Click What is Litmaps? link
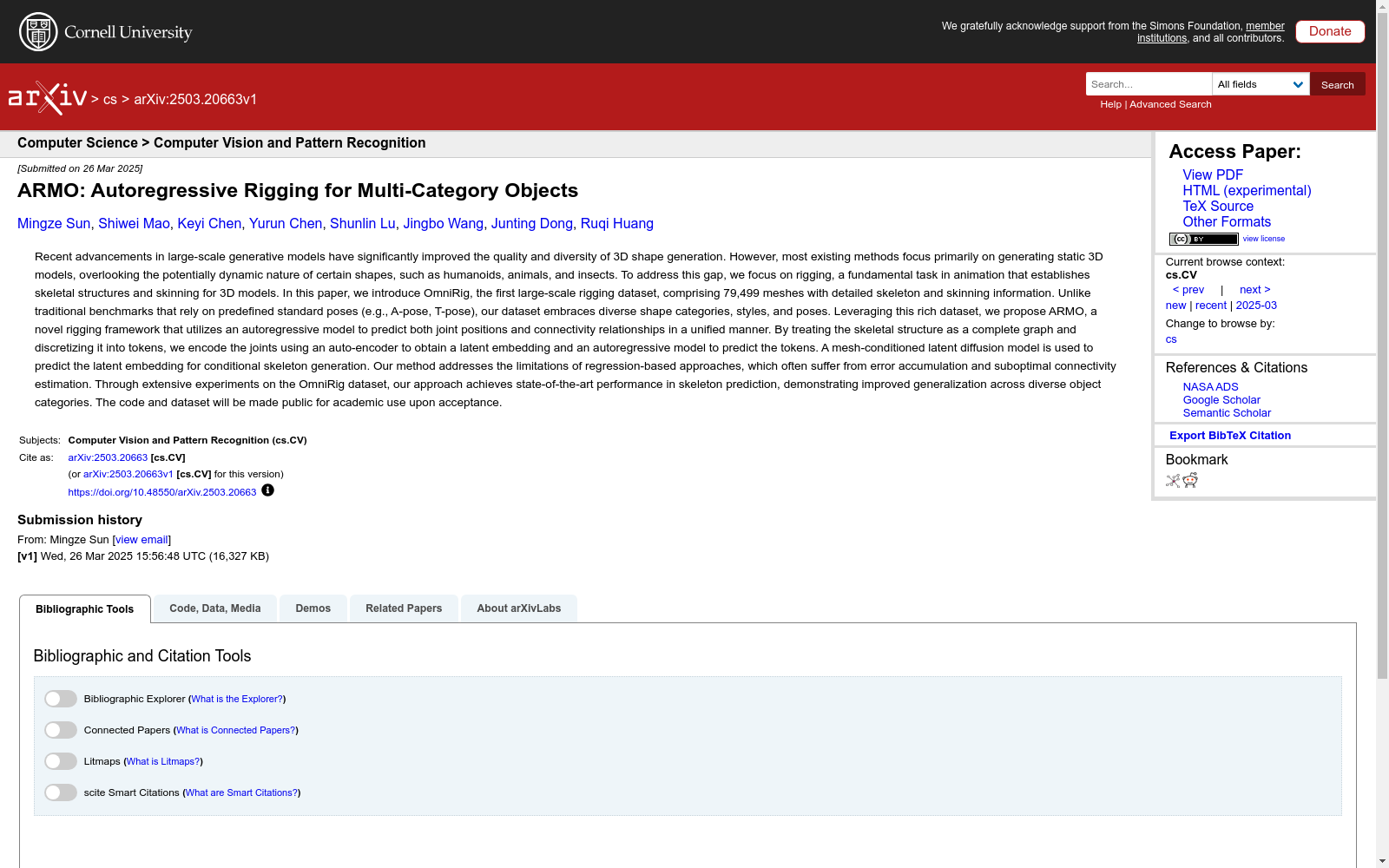The width and height of the screenshot is (1389, 868). [163, 761]
